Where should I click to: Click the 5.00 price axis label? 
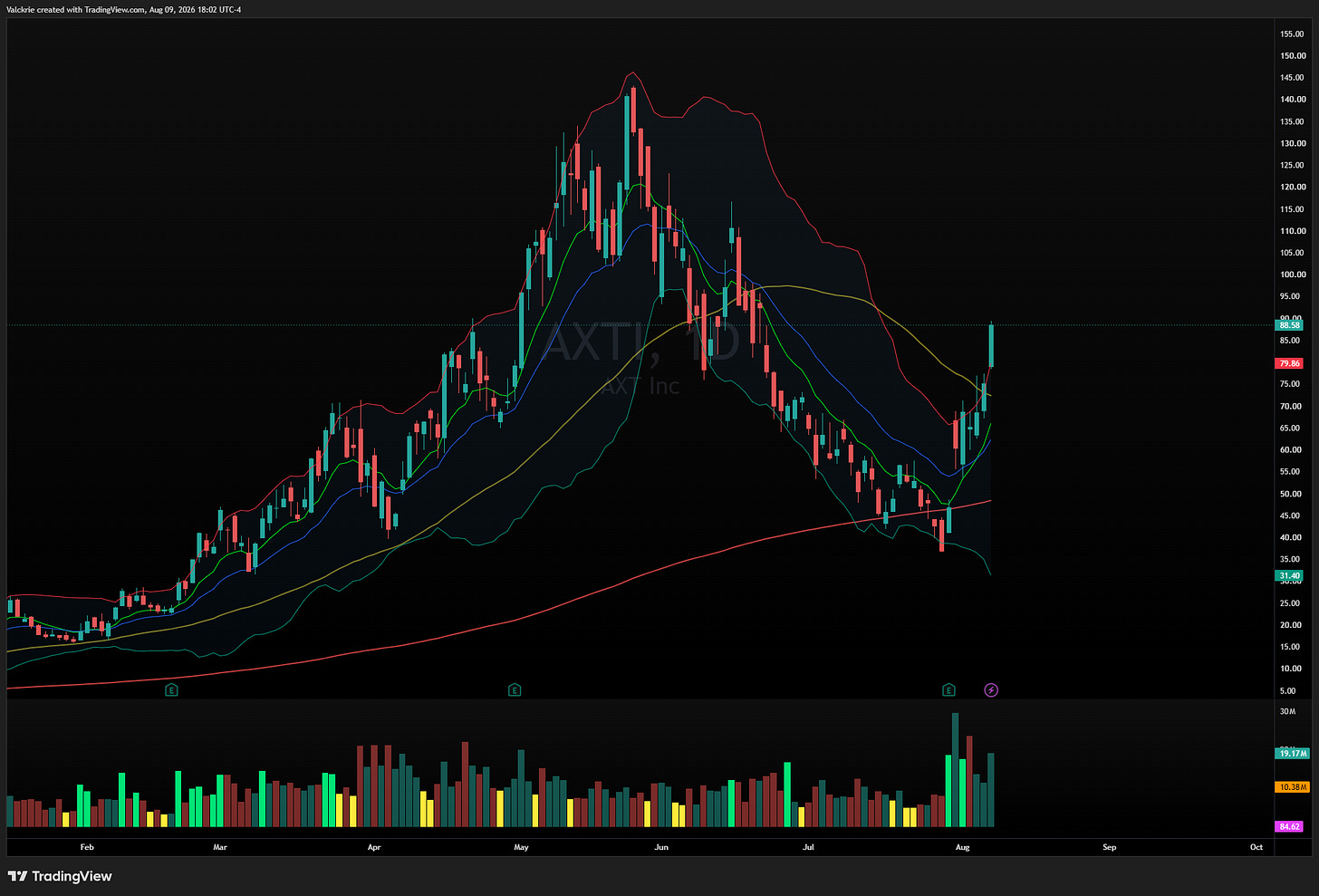[x=1288, y=690]
